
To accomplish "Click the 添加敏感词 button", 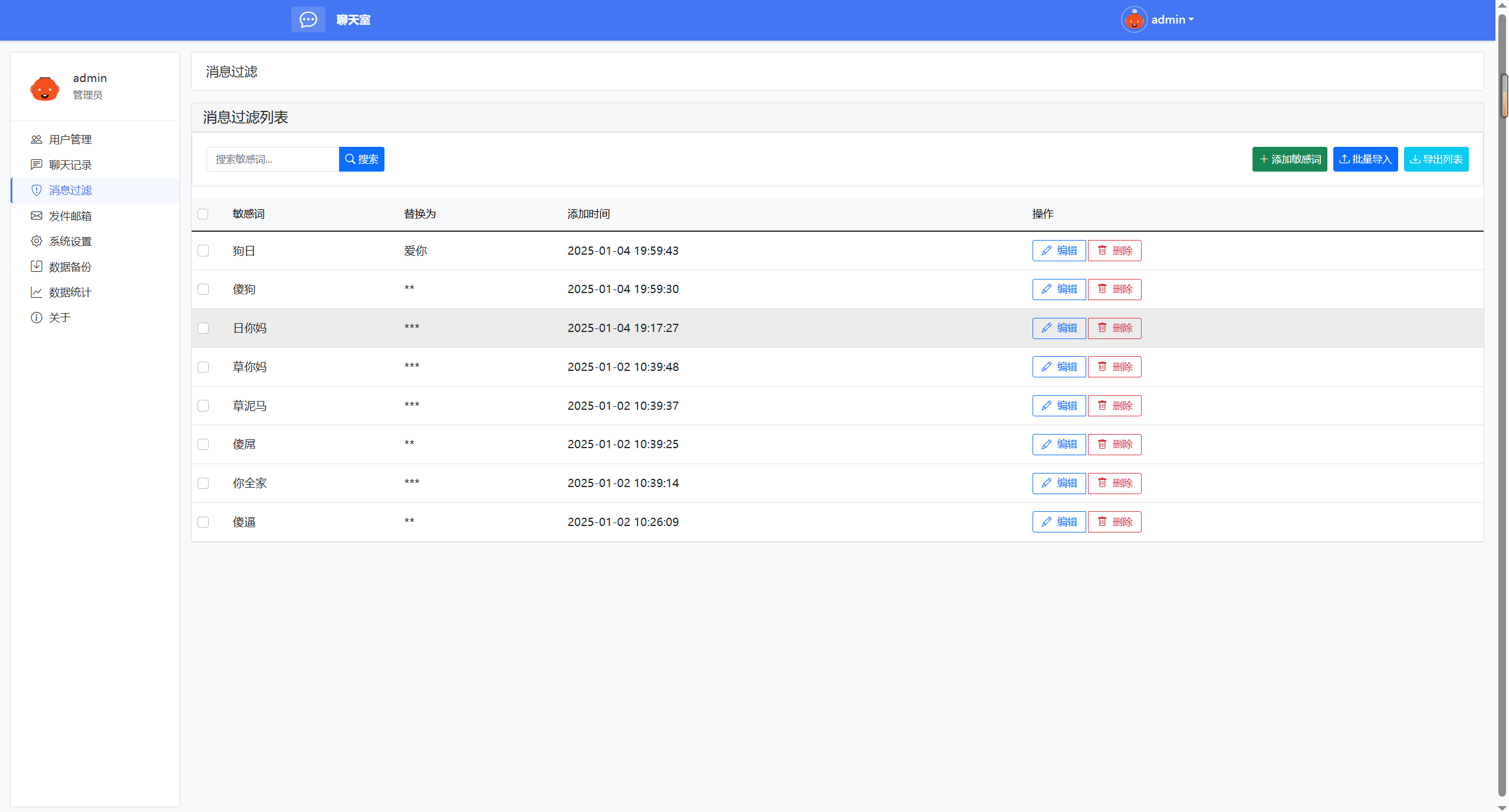I will [1289, 159].
